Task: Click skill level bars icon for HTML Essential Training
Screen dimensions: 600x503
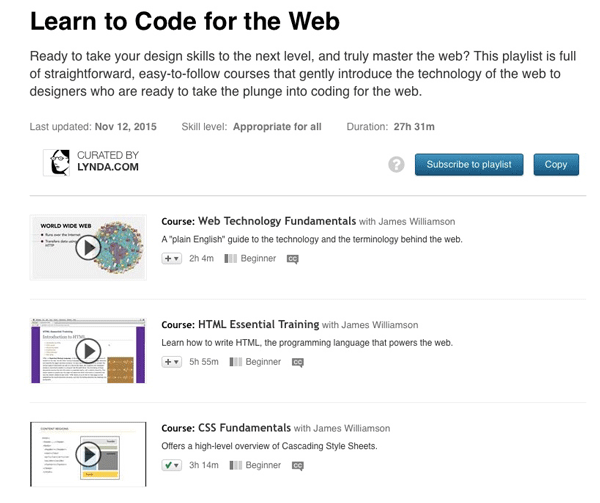Action: coord(235,362)
